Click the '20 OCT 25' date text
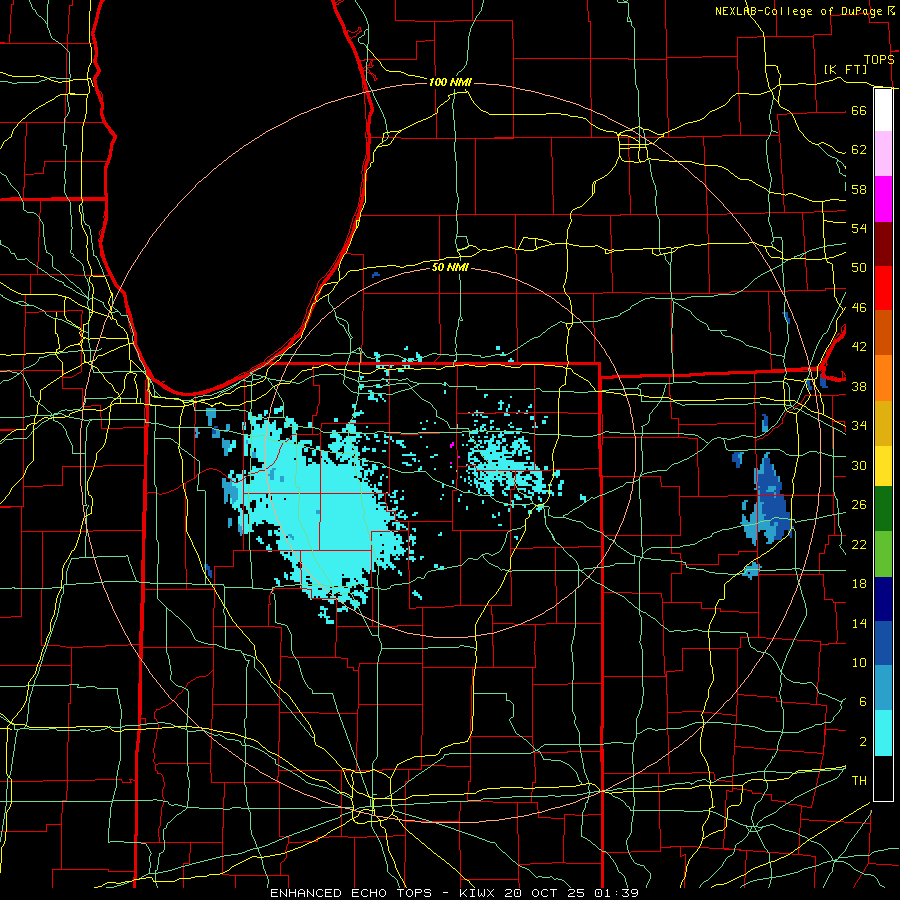This screenshot has height=900, width=900. click(545, 893)
